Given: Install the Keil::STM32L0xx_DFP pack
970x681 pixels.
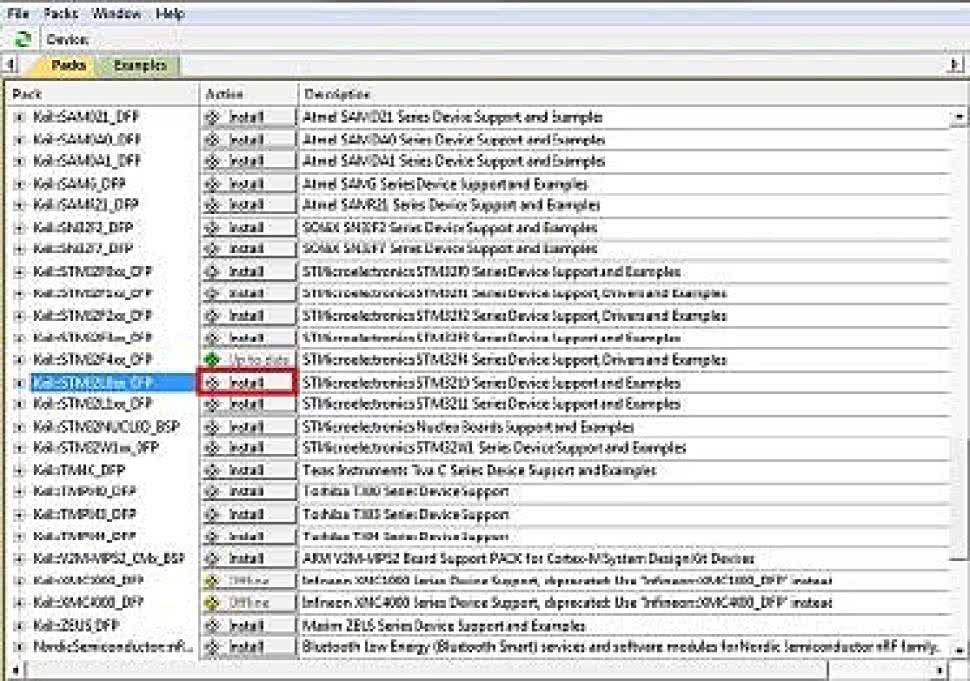Looking at the screenshot, I should 247,382.
